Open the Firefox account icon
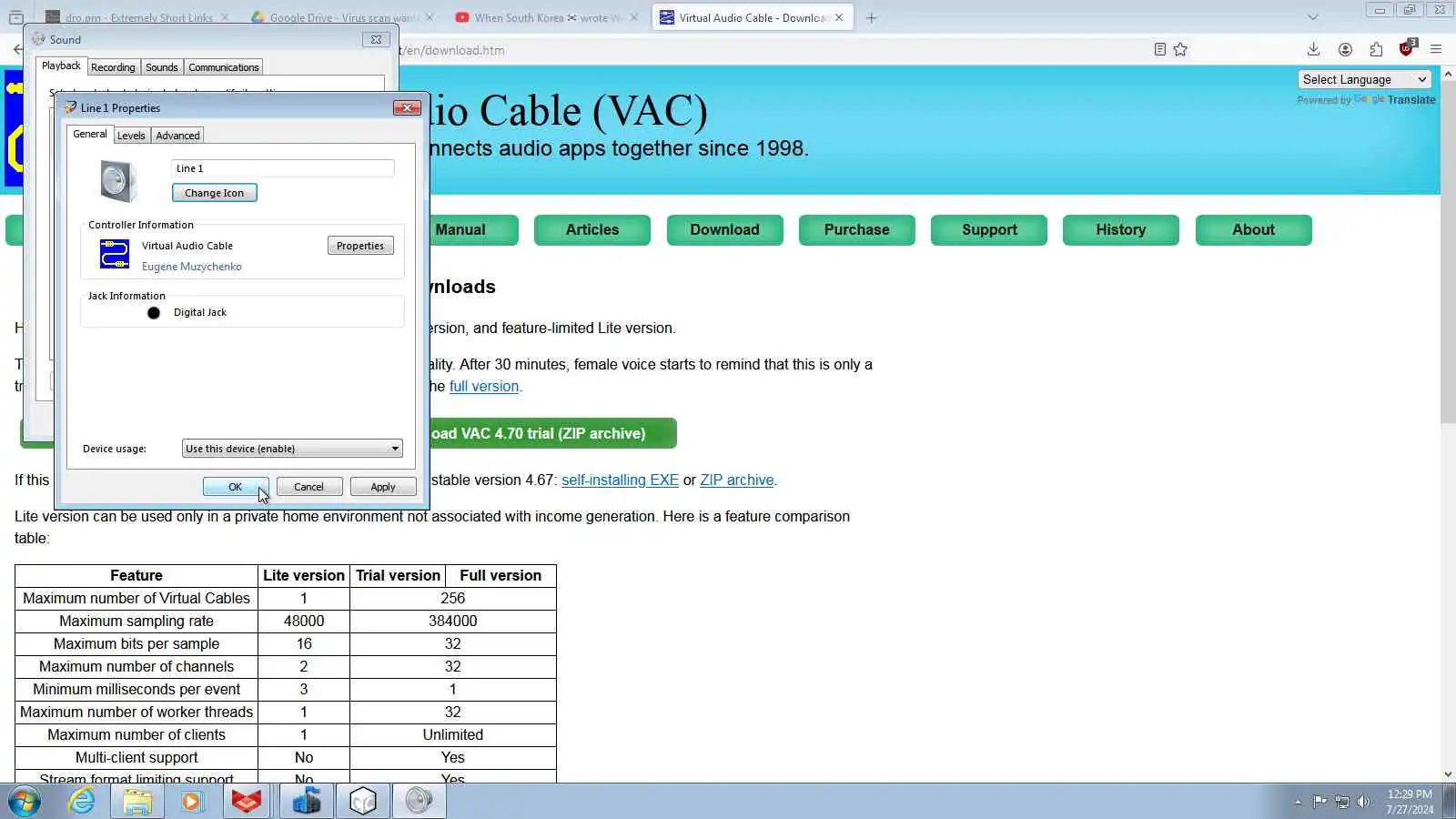The image size is (1456, 819). coord(1345,49)
